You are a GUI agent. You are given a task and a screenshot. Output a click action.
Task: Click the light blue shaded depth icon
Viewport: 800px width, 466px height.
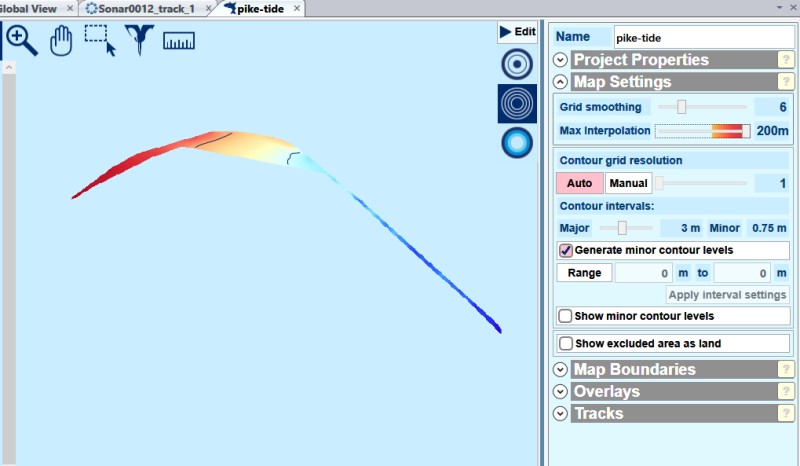(x=517, y=144)
